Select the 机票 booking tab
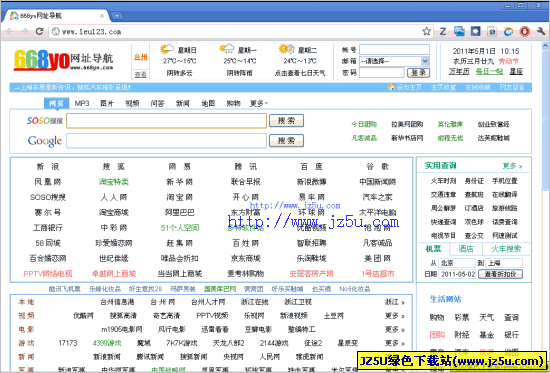 [434, 249]
